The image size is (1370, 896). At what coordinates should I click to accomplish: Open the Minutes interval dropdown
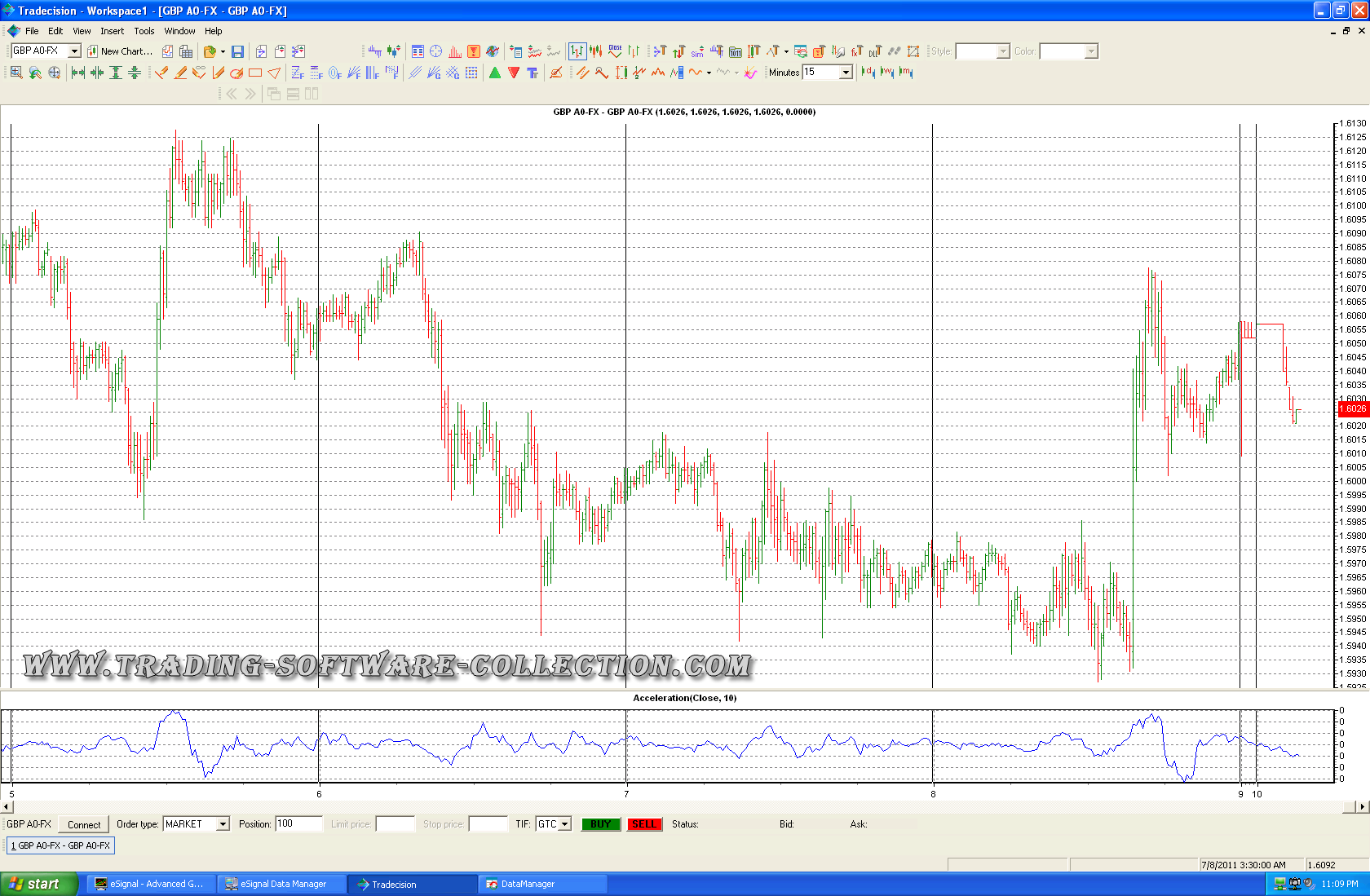[846, 73]
